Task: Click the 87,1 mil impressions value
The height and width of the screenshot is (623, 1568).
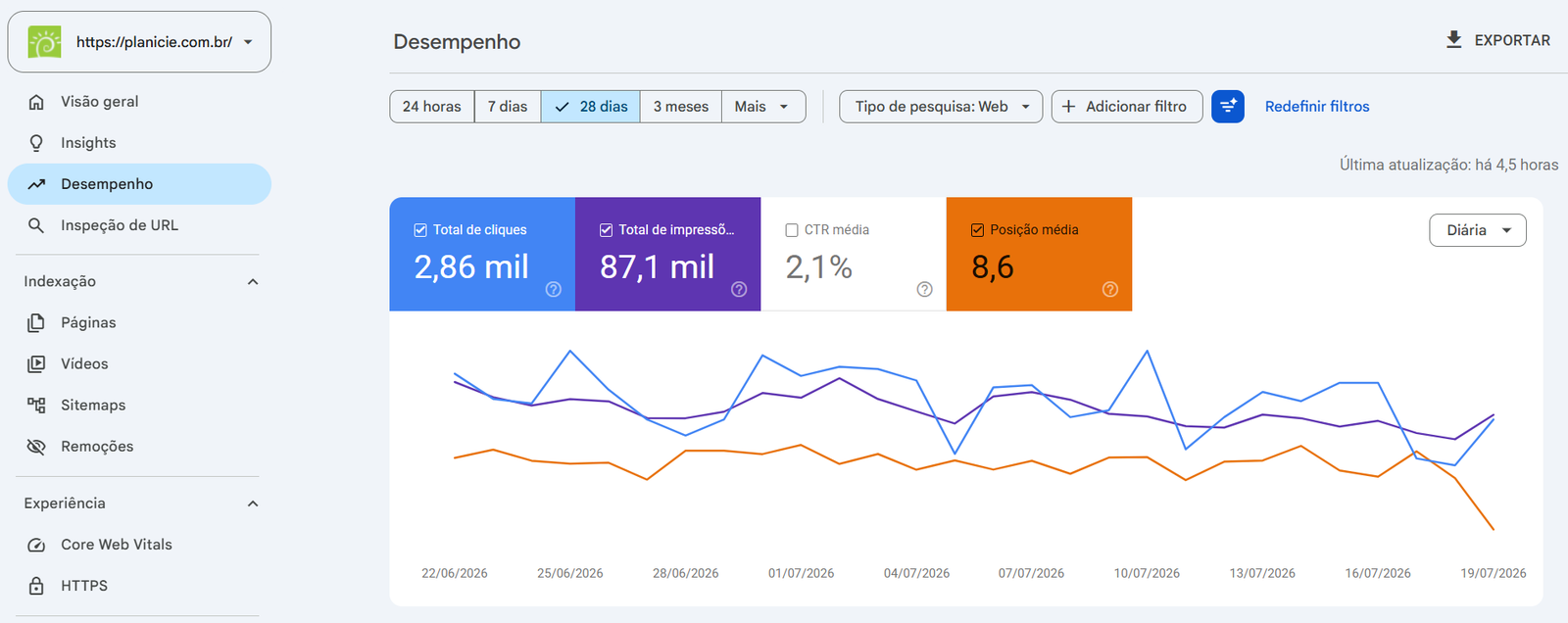Action: [x=657, y=266]
